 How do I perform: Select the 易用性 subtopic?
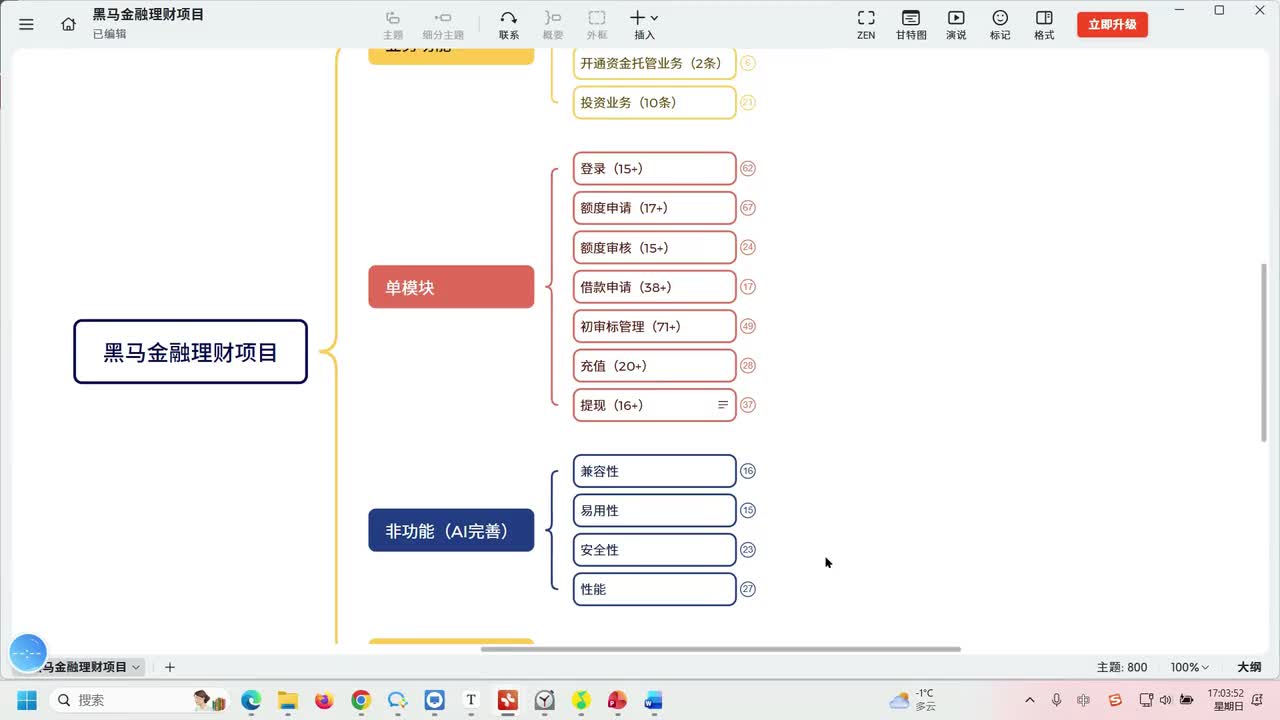654,510
